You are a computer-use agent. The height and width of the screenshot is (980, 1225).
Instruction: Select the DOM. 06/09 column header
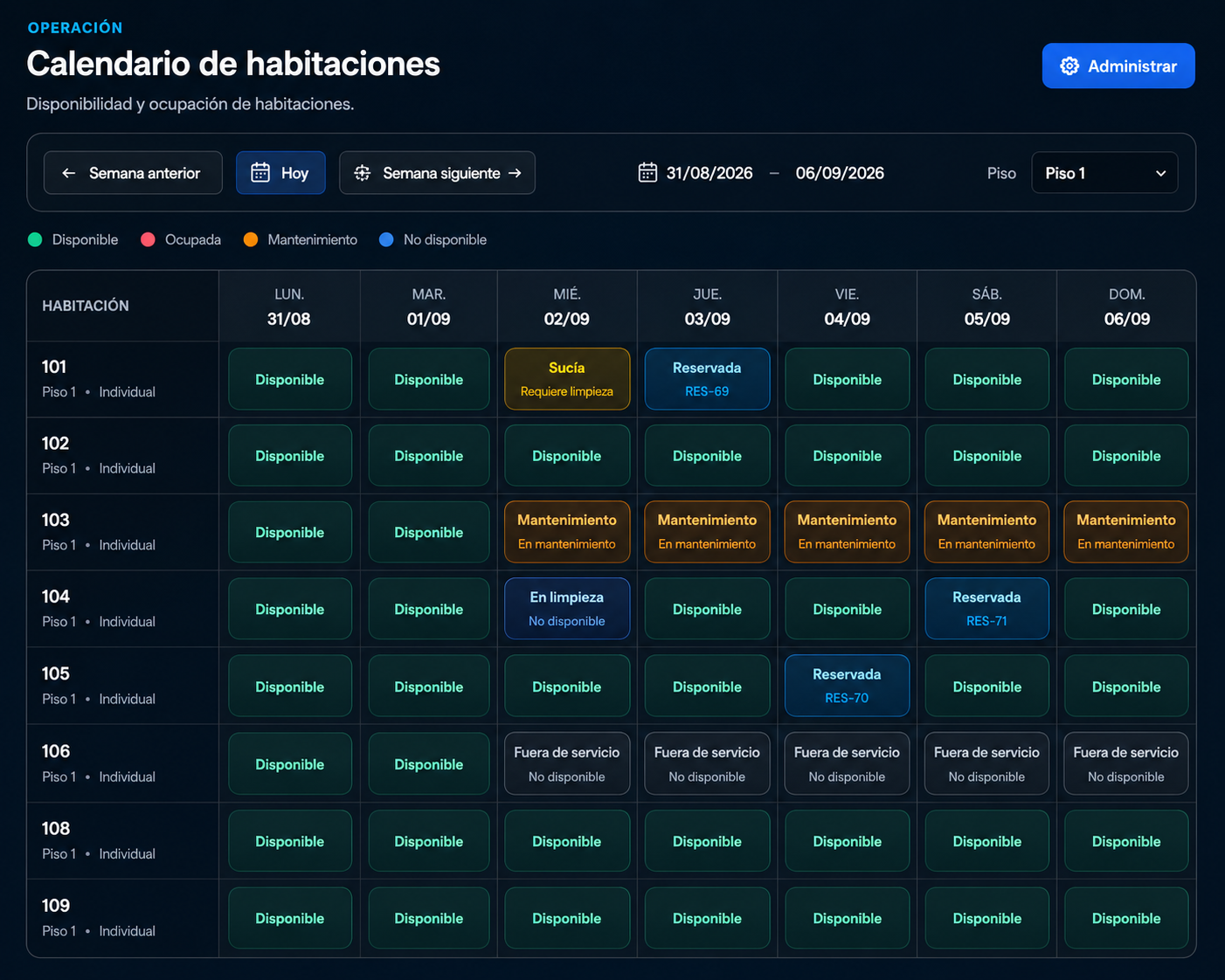pyautogui.click(x=1127, y=307)
